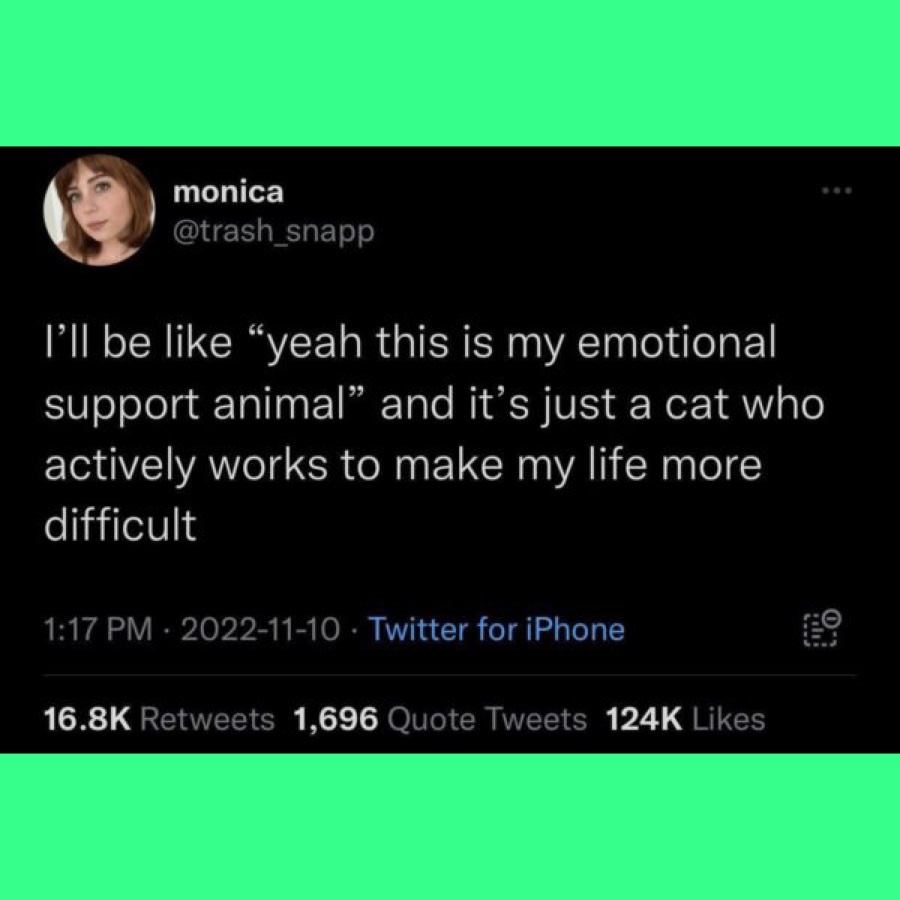The width and height of the screenshot is (900, 900).
Task: Click the 1:17 PM timestamp
Action: click(x=99, y=630)
